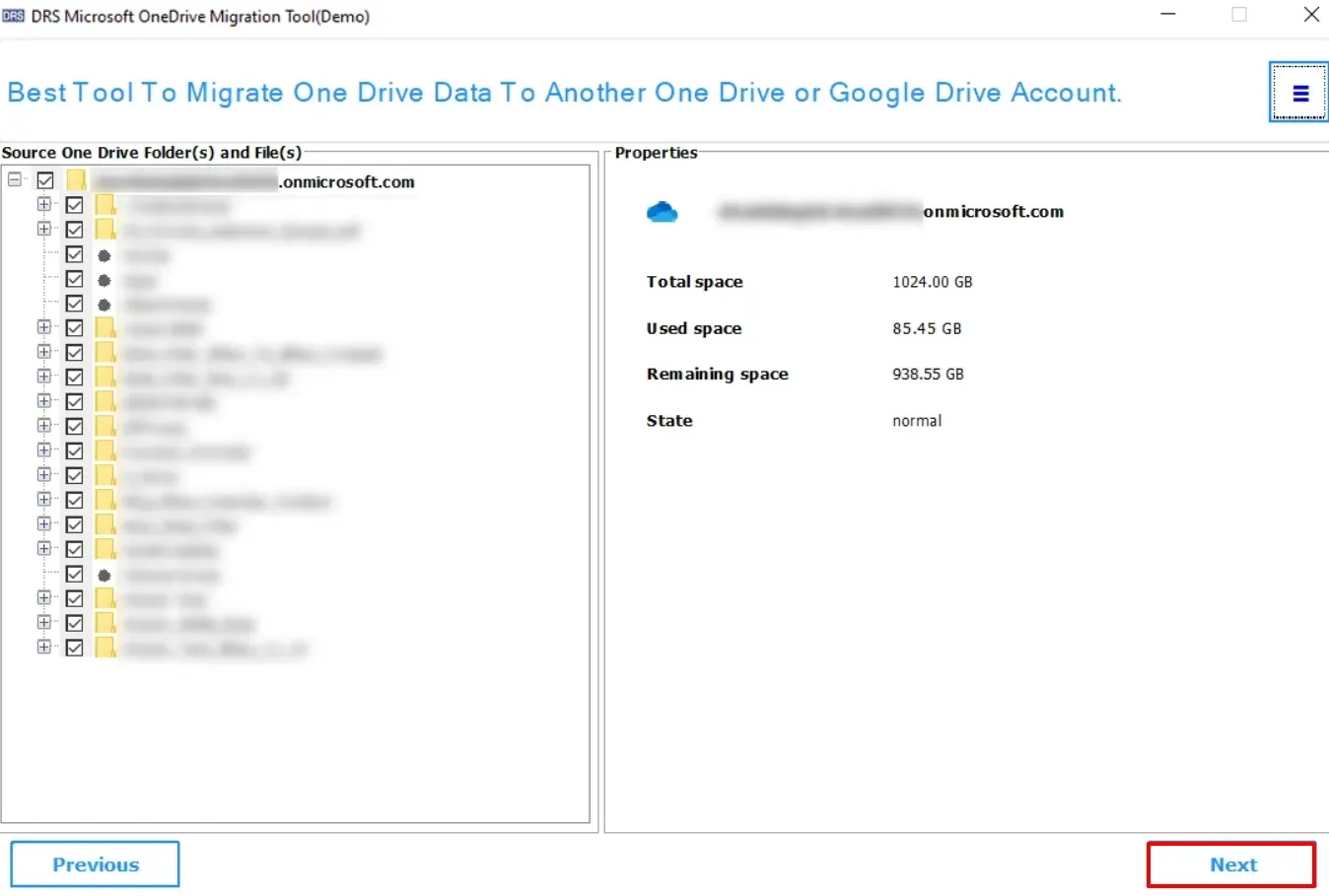Click the last file bullet icon in tree
This screenshot has height=896, width=1329.
pyautogui.click(x=105, y=575)
